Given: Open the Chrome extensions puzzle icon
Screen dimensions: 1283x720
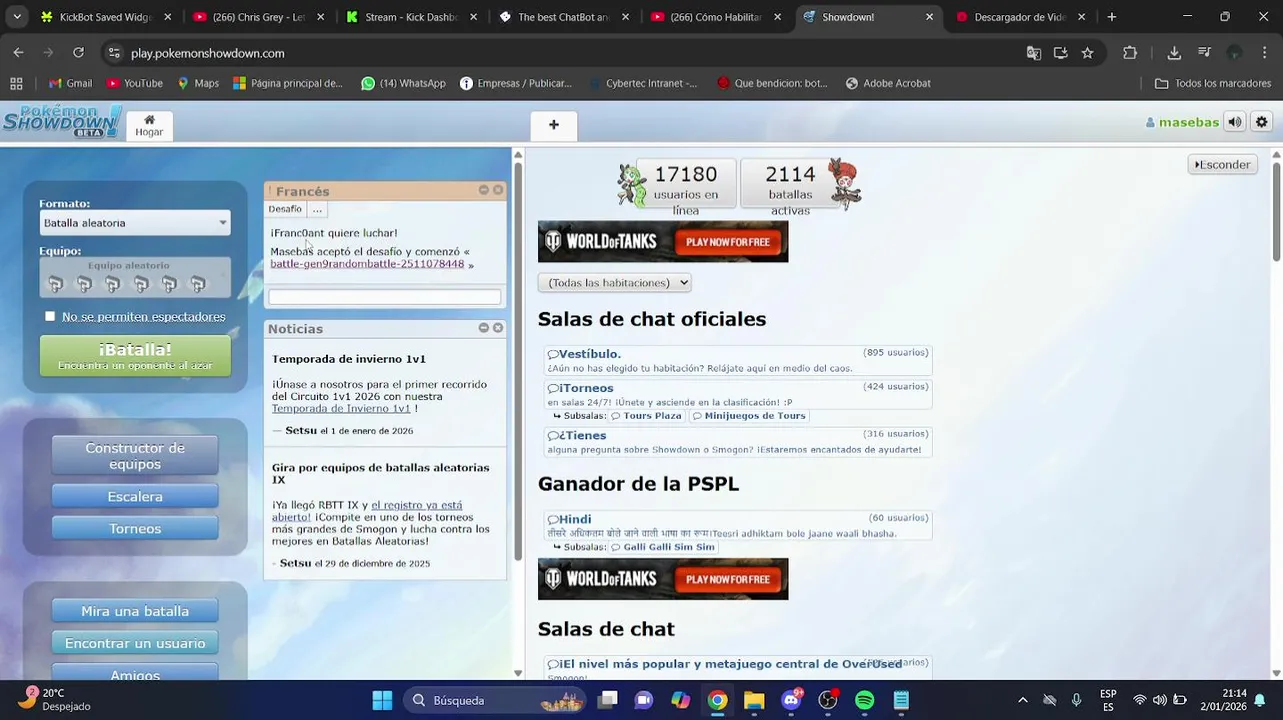Looking at the screenshot, I should point(1130,53).
